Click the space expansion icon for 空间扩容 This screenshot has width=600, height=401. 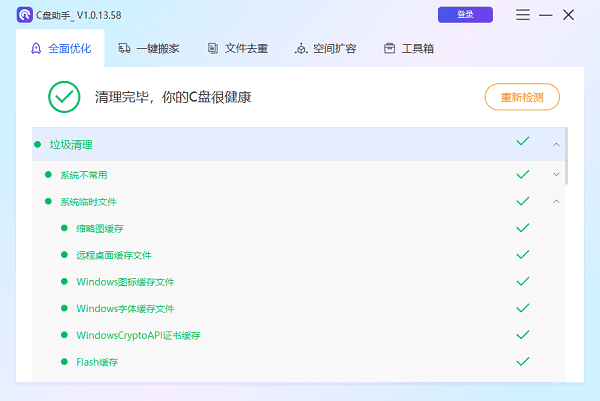[301, 49]
